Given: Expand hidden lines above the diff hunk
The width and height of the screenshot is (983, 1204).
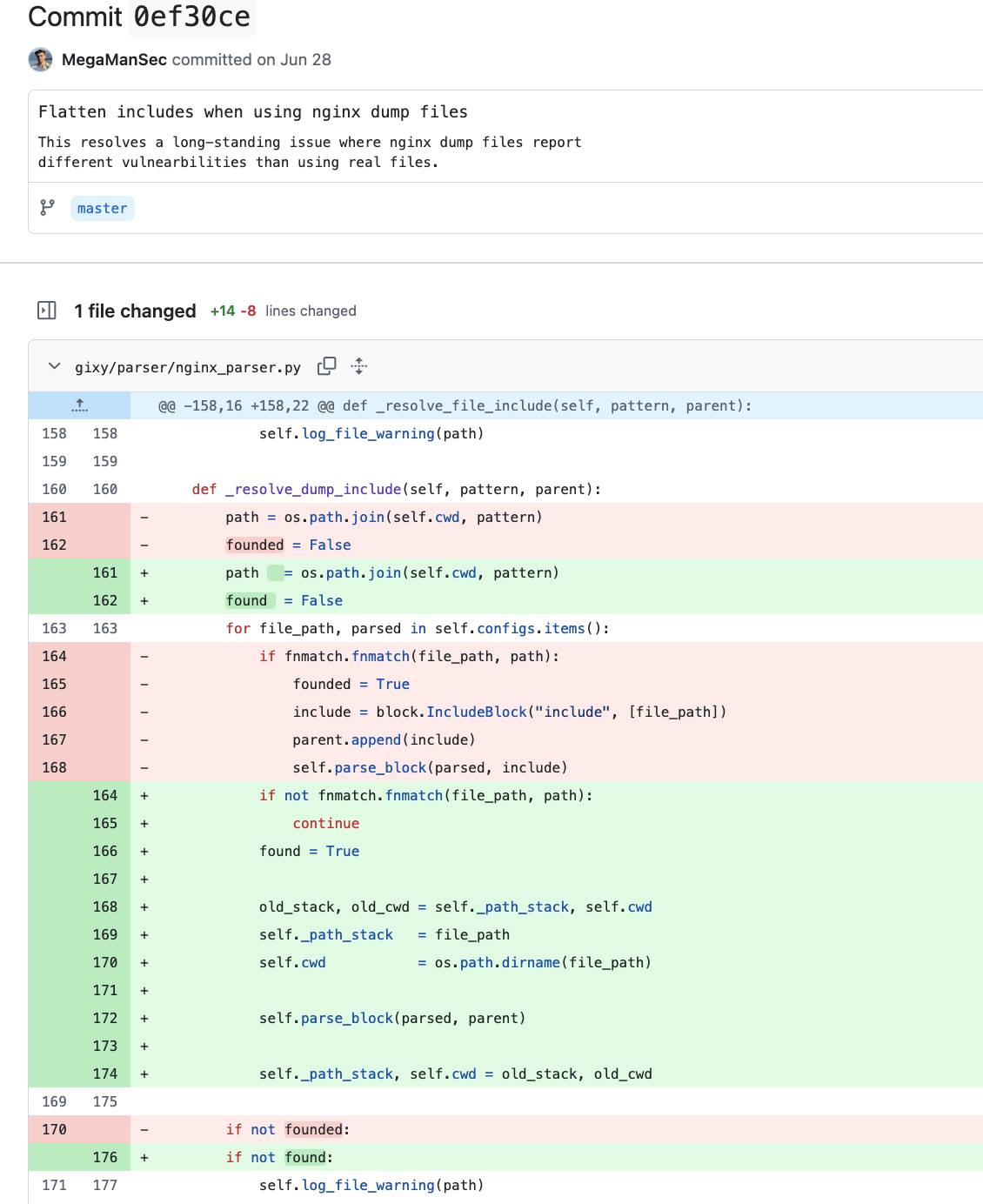Looking at the screenshot, I should (79, 405).
